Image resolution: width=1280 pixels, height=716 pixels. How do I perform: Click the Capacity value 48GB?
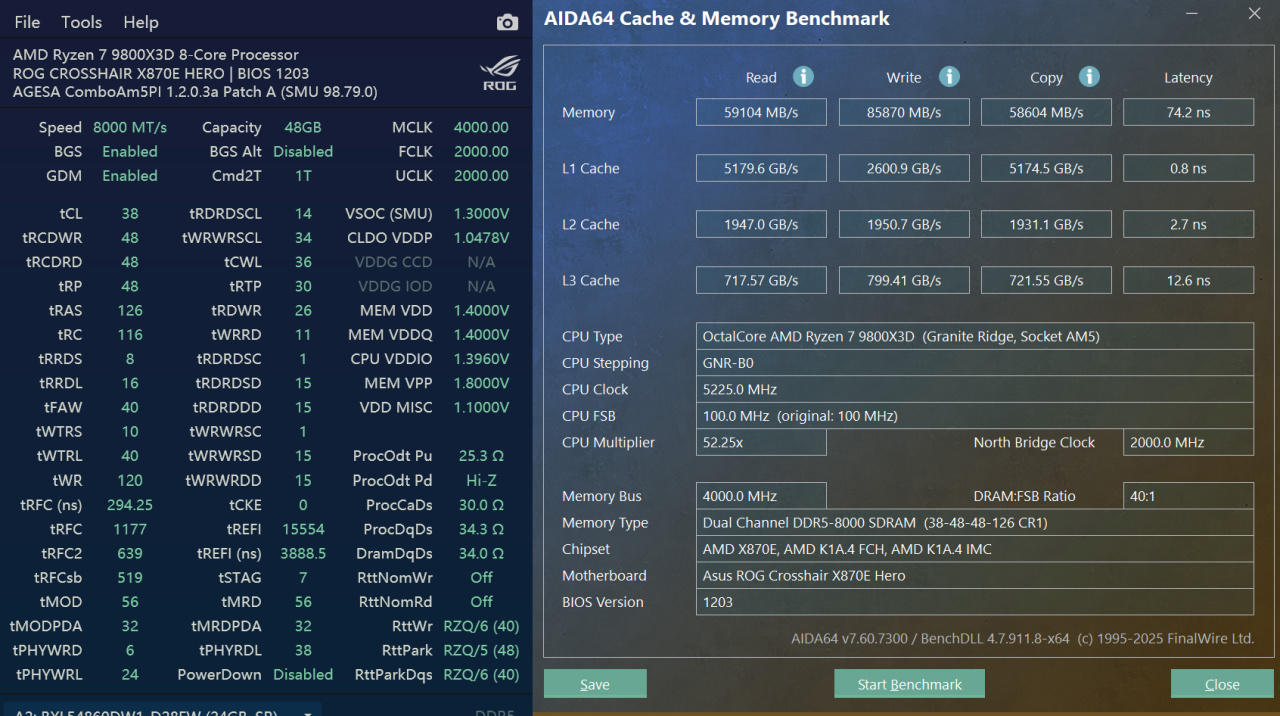[303, 127]
